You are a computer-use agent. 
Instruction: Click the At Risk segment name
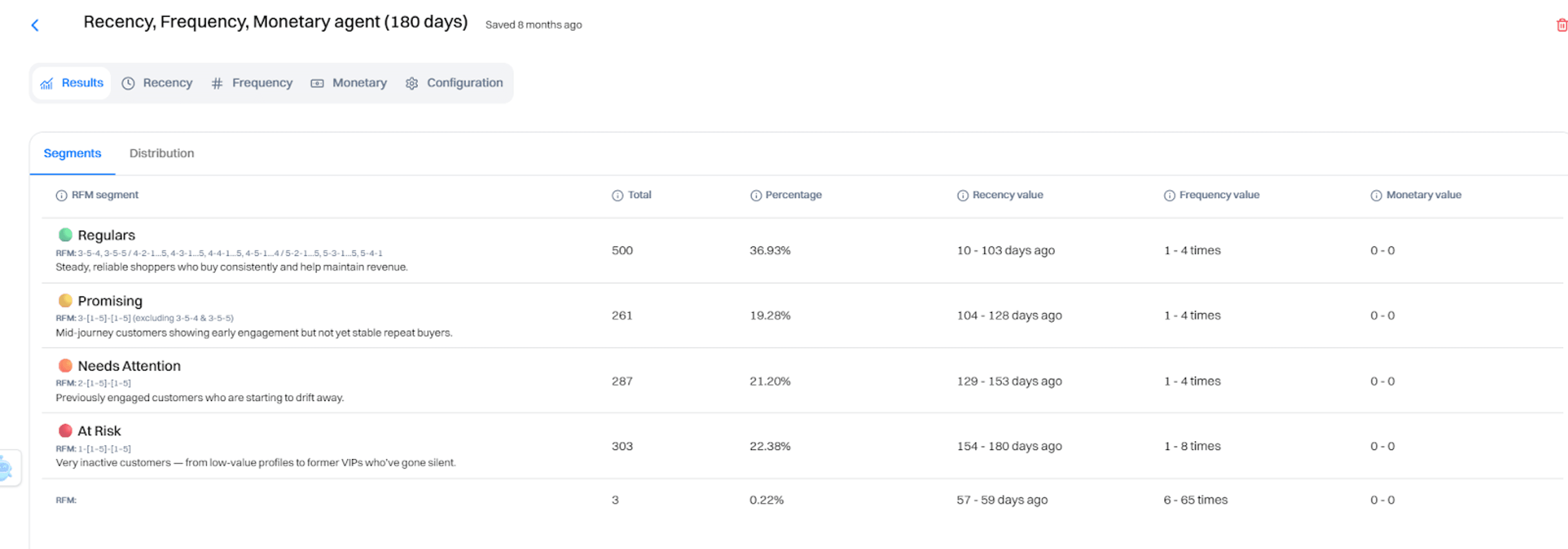point(99,430)
